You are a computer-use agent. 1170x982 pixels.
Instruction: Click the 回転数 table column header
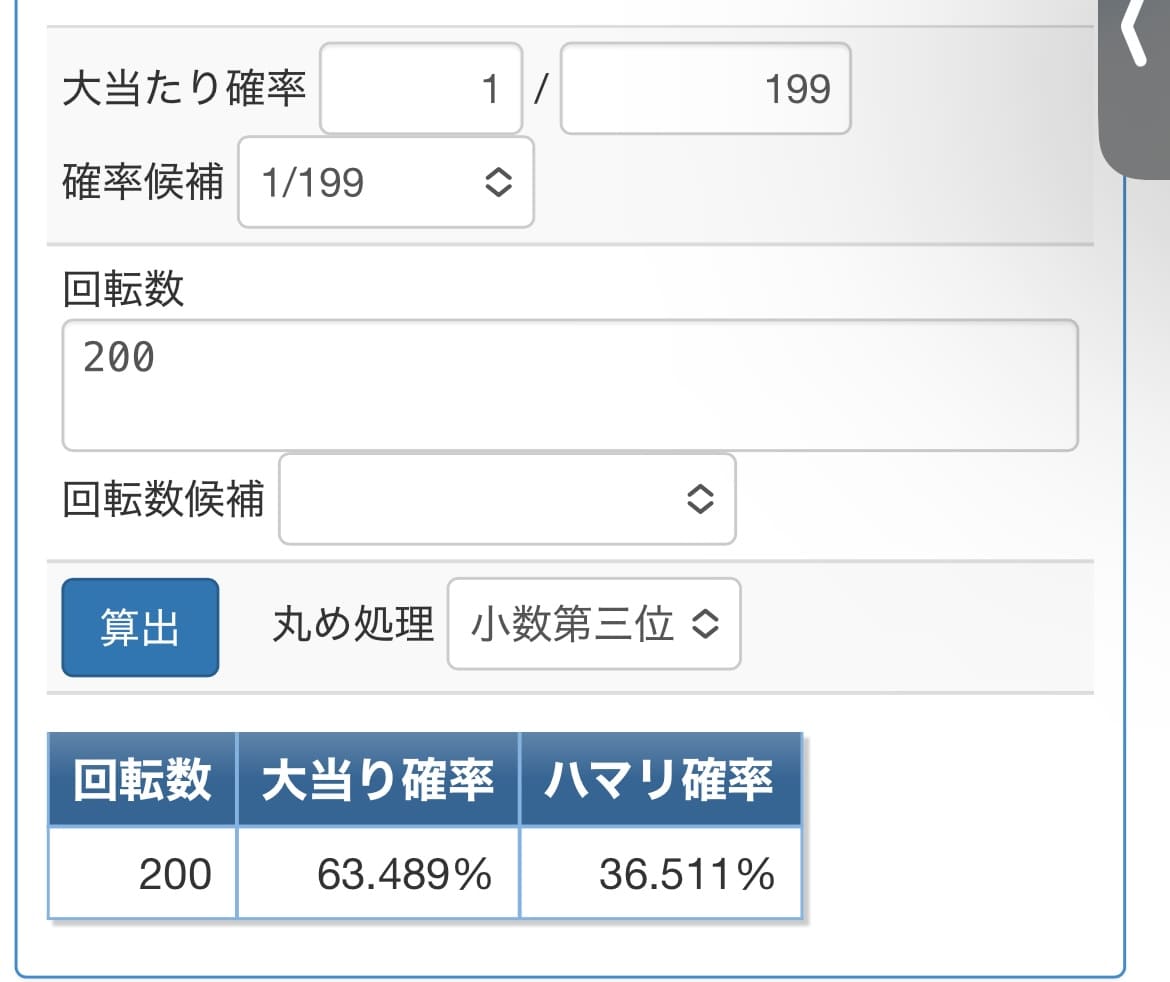pos(142,780)
